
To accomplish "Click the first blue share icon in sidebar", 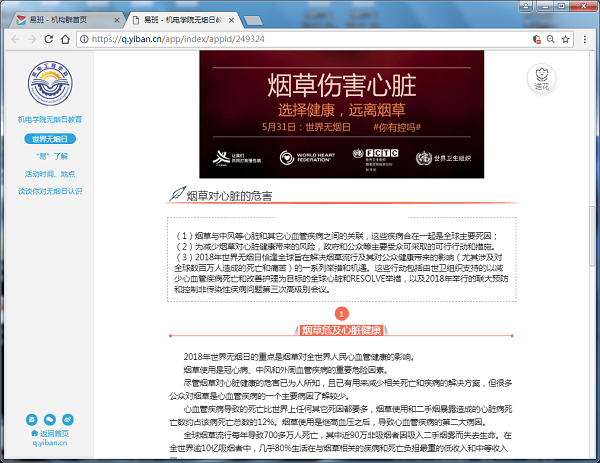I will 32,418.
